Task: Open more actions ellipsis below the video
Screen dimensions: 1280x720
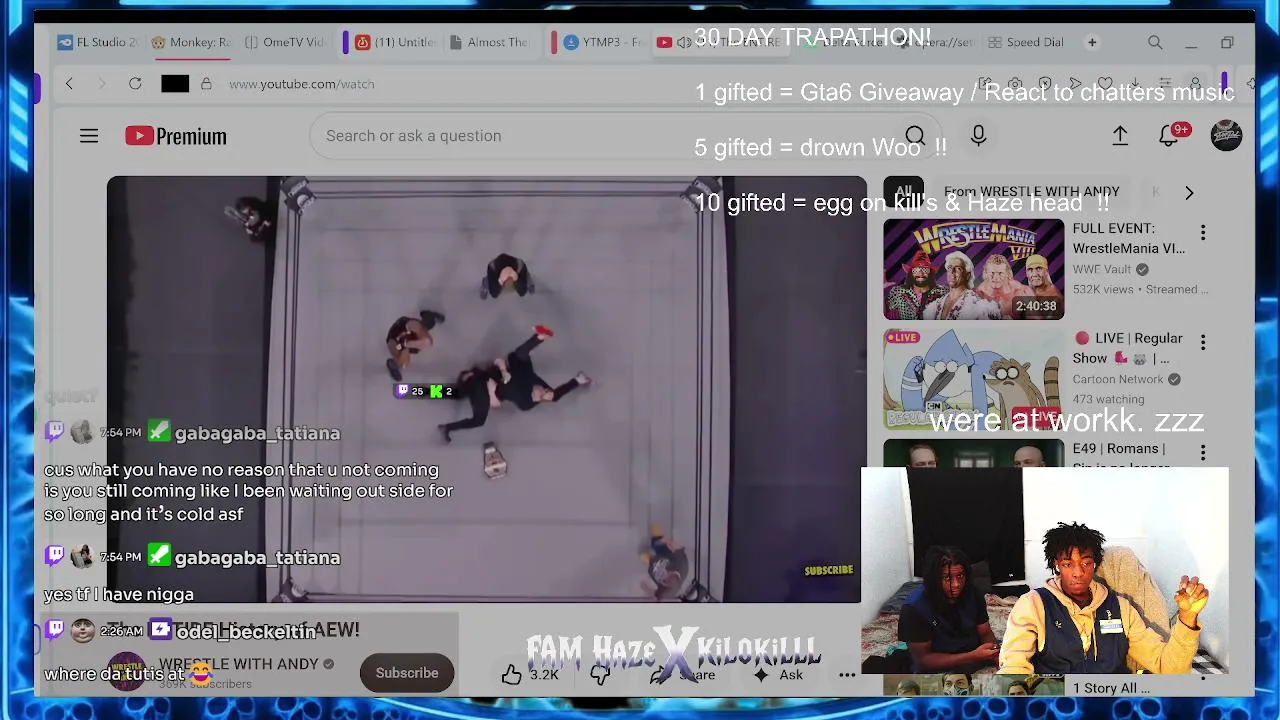Action: point(847,675)
